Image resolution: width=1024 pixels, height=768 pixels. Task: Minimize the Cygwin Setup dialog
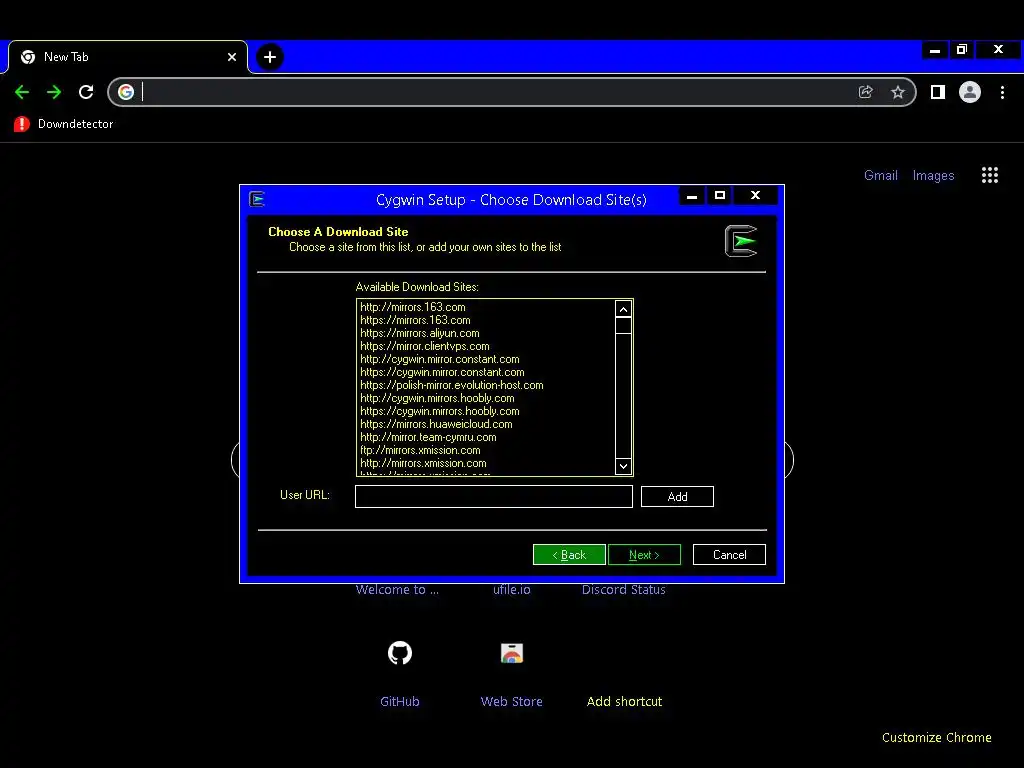(x=692, y=195)
